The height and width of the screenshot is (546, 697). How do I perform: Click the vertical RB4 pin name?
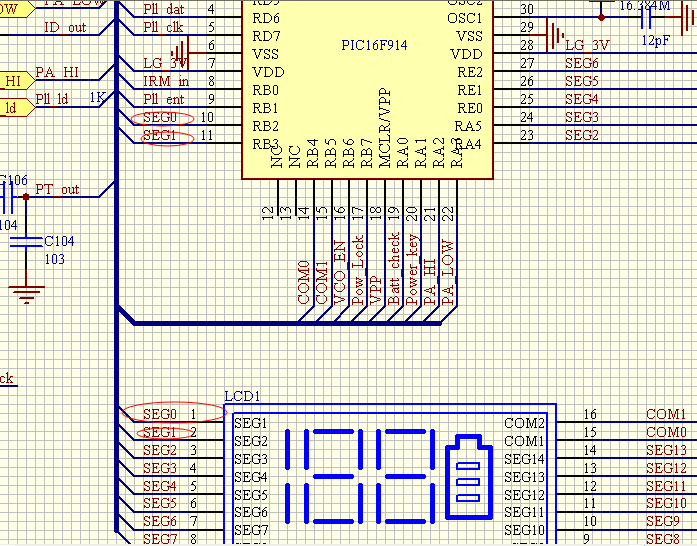click(312, 153)
